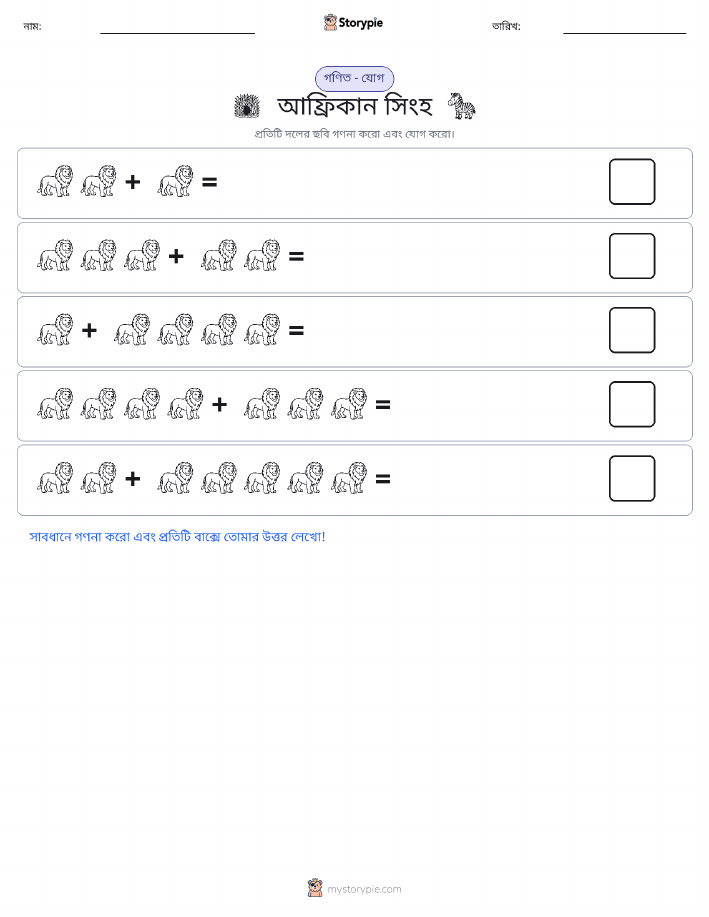Image resolution: width=709 pixels, height=917 pixels.
Task: Click the answer box in the first row
Action: [632, 182]
